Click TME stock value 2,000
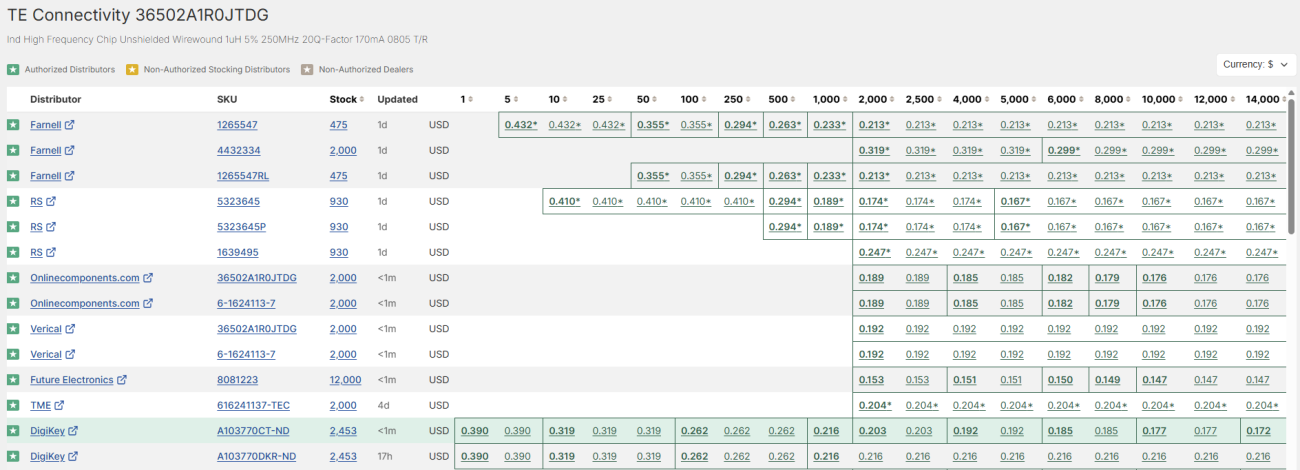This screenshot has height=470, width=1300. coord(342,405)
